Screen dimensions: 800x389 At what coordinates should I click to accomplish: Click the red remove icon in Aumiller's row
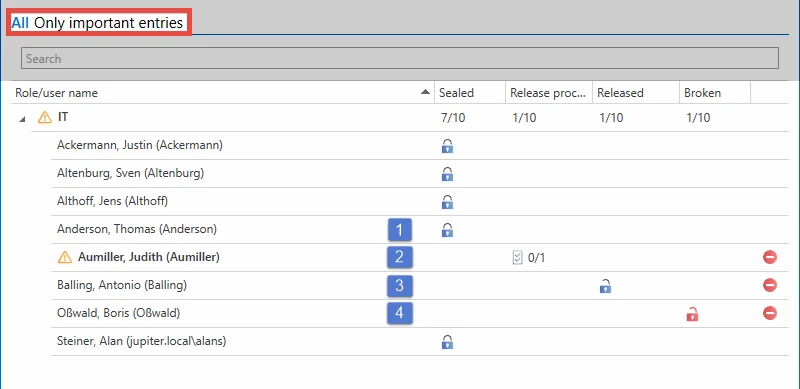tap(770, 257)
